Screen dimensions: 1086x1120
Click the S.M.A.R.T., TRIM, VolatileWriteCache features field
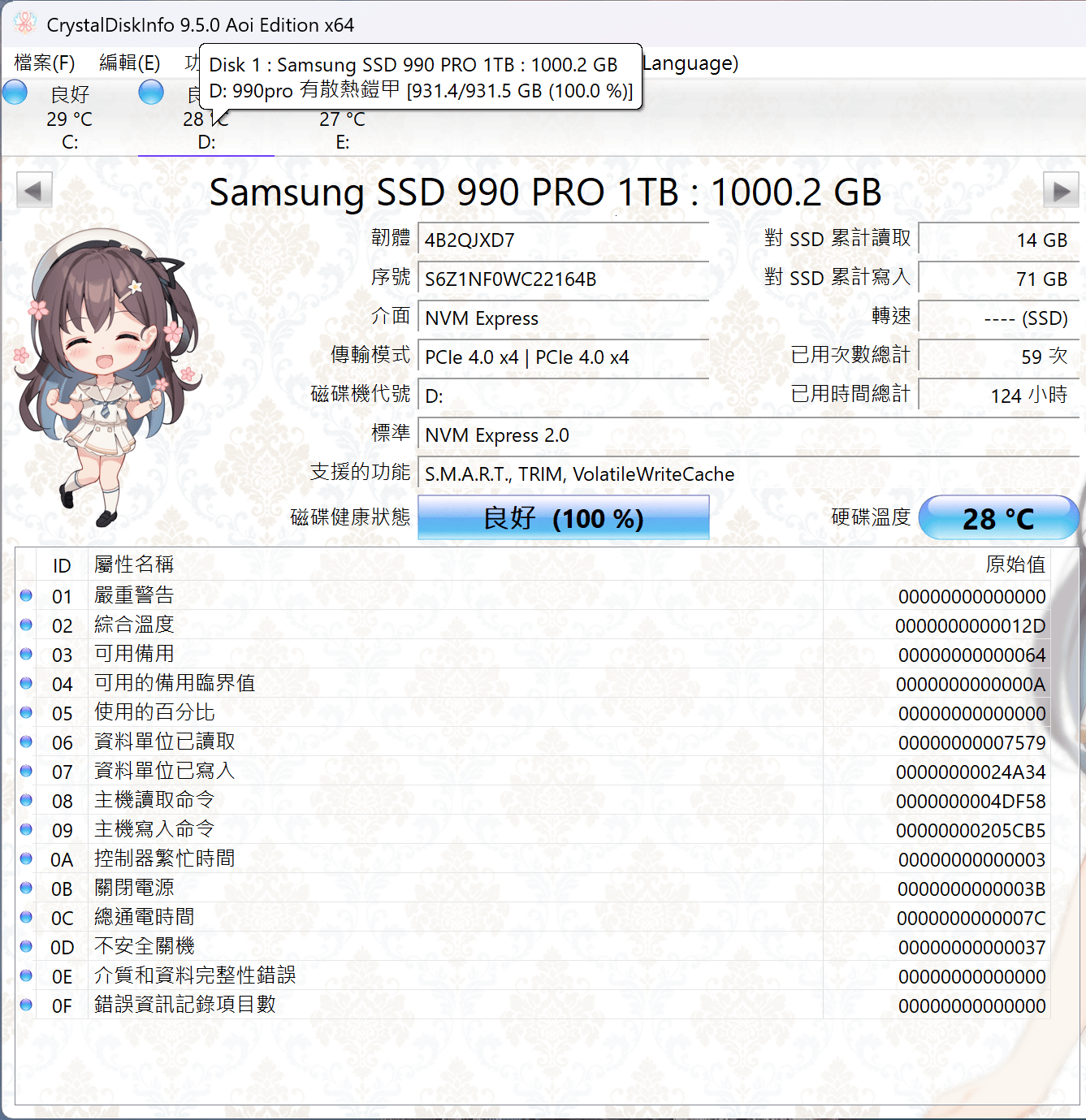point(748,474)
